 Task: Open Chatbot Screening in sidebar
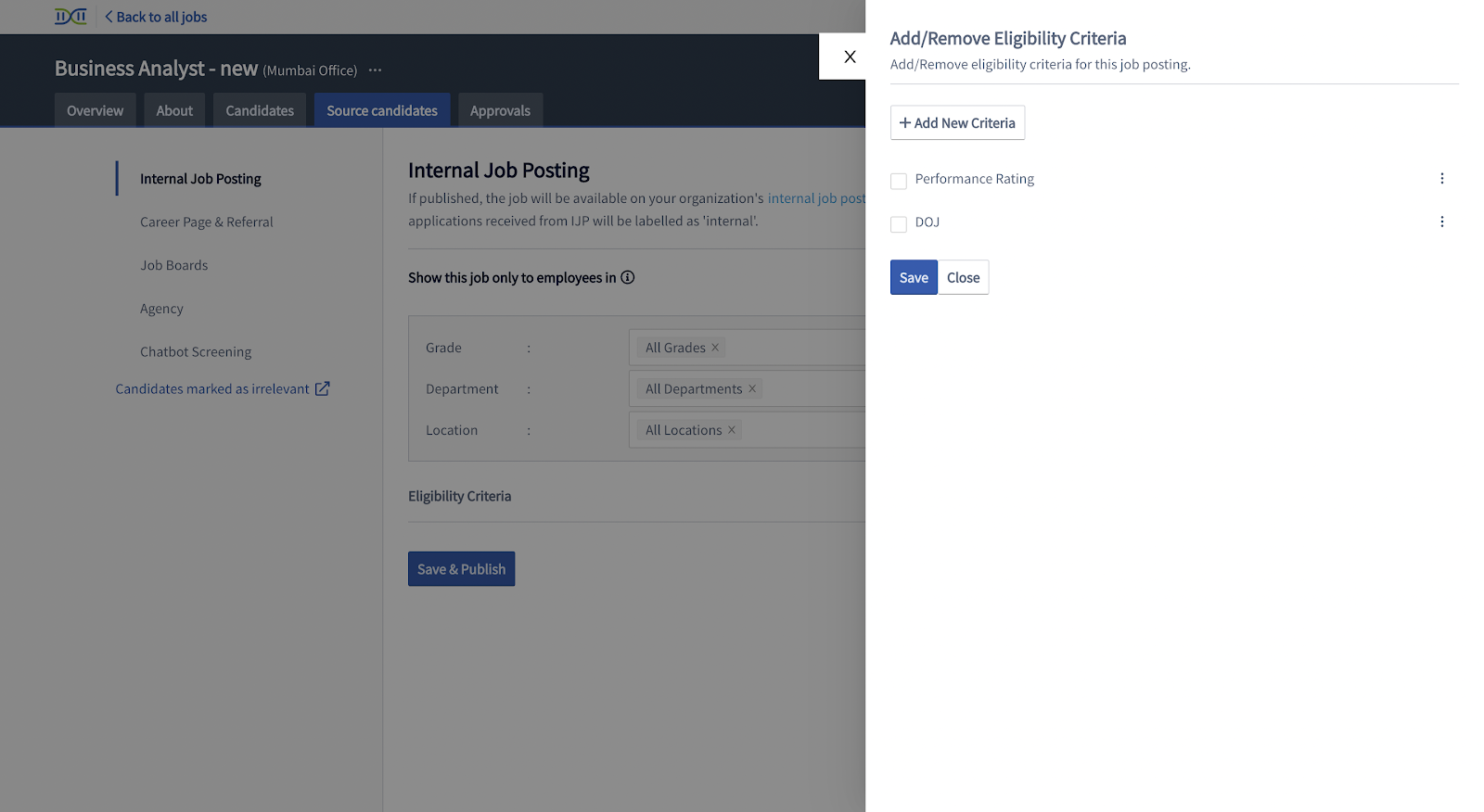click(196, 352)
